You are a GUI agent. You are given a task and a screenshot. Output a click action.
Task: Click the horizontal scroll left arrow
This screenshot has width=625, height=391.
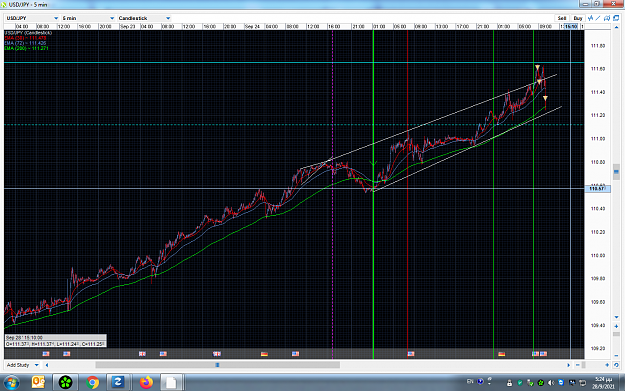point(47,365)
